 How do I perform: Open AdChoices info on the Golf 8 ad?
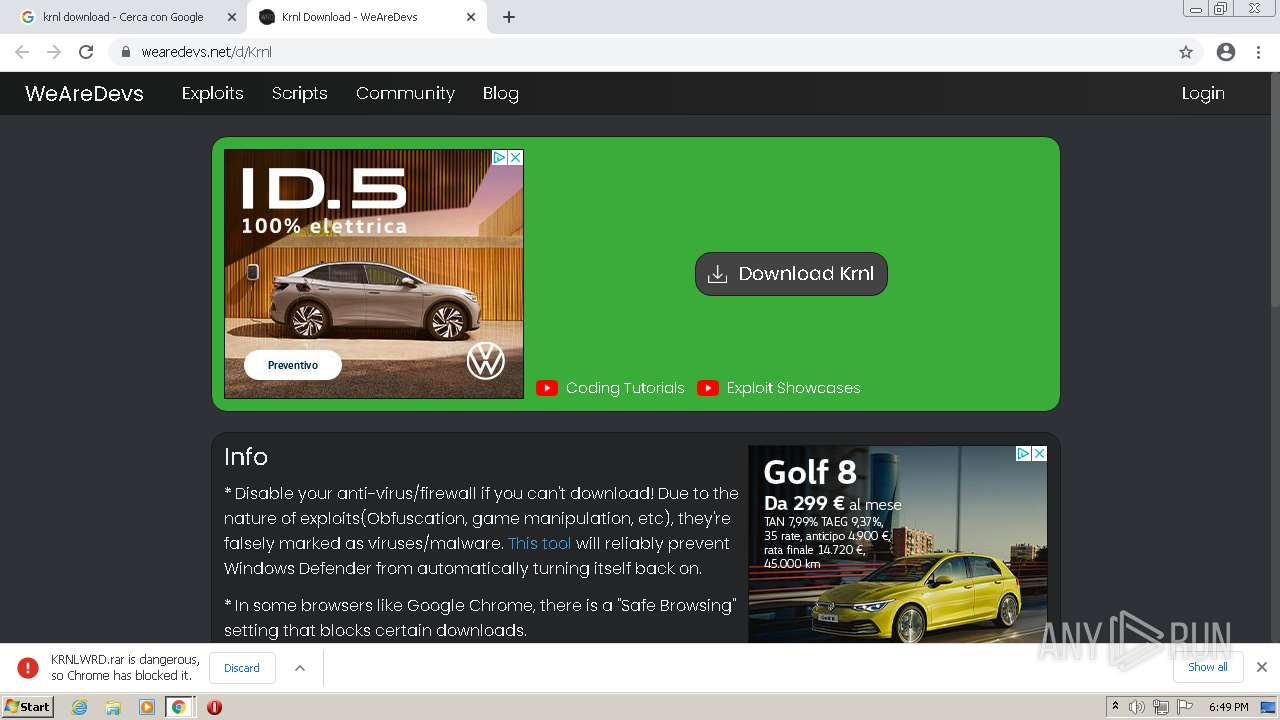(1024, 454)
